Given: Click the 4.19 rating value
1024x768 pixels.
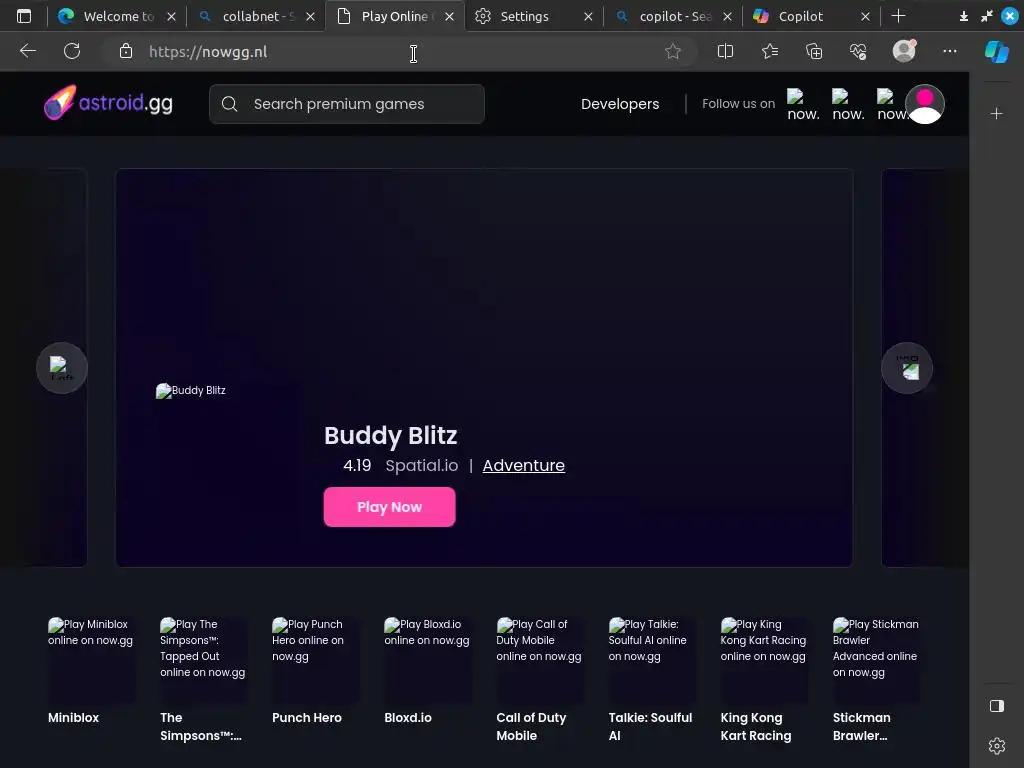Looking at the screenshot, I should tap(357, 465).
